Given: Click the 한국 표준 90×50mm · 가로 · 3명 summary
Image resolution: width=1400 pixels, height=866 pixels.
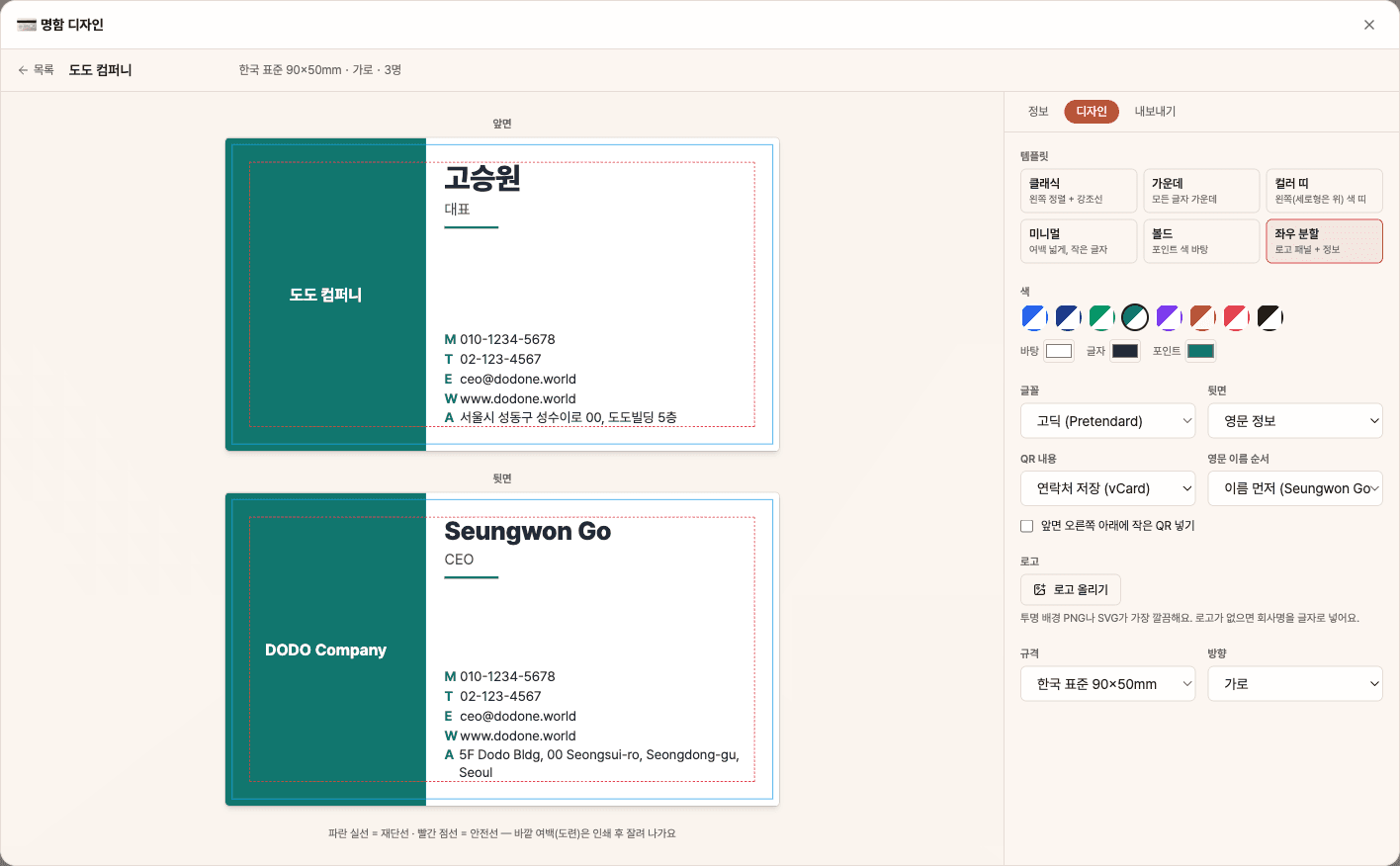Looking at the screenshot, I should coord(319,70).
